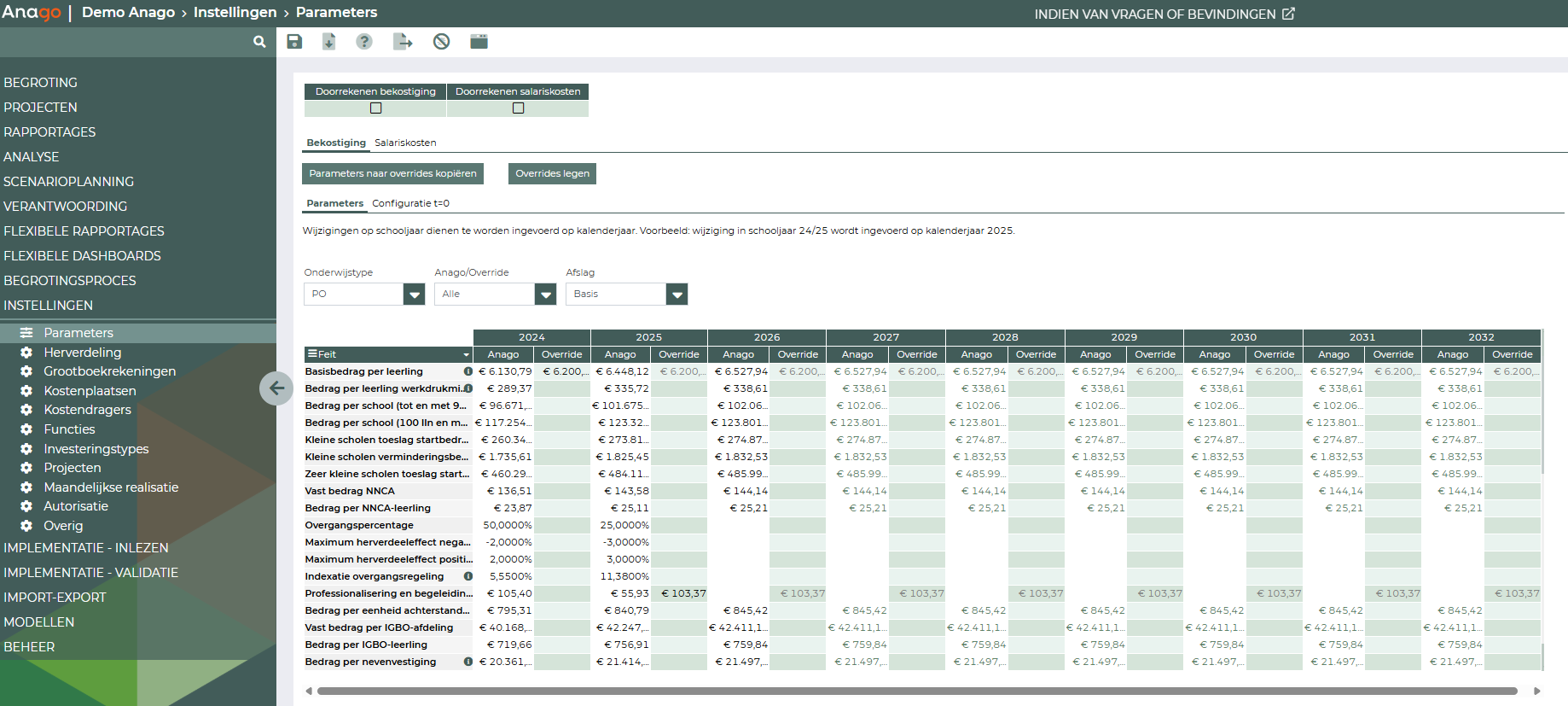Select the Configuratie t=0 tab

click(410, 203)
